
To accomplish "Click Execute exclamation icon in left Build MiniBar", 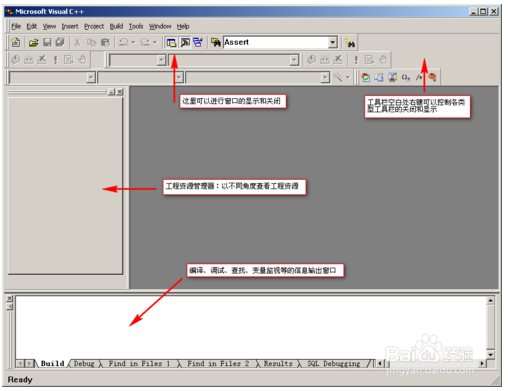I will pos(55,60).
